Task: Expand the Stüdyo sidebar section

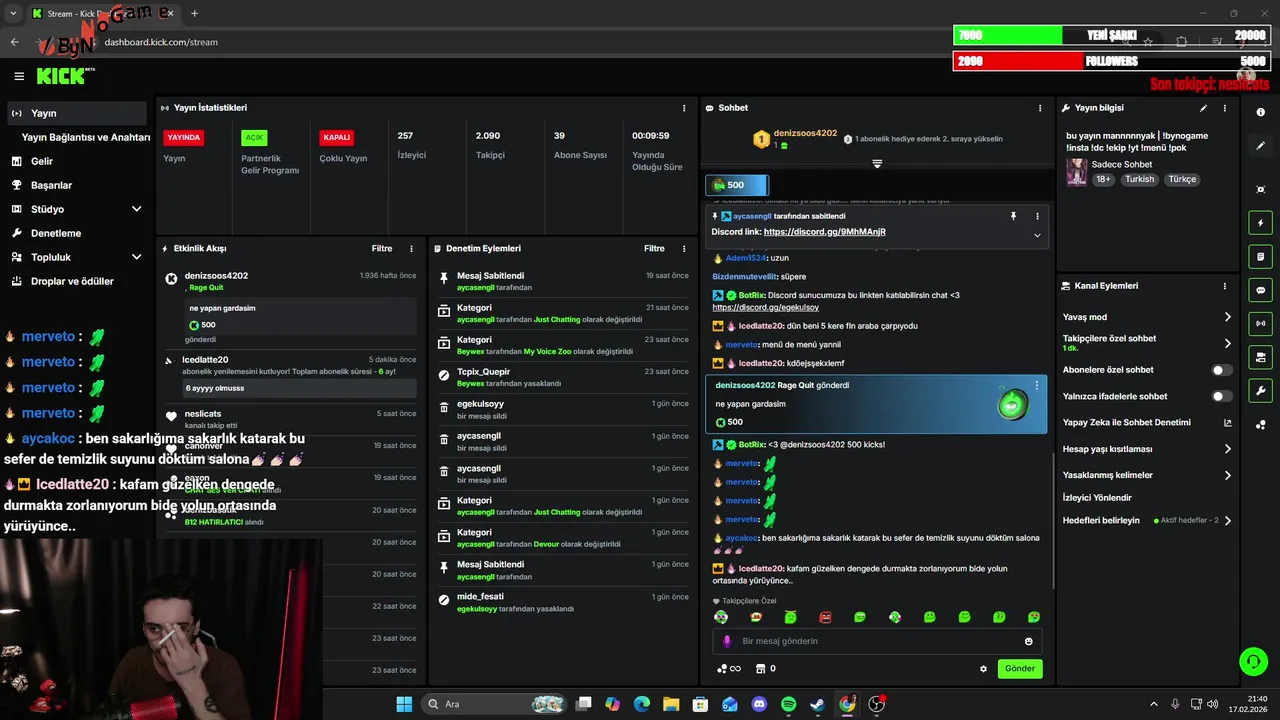Action: tap(137, 209)
